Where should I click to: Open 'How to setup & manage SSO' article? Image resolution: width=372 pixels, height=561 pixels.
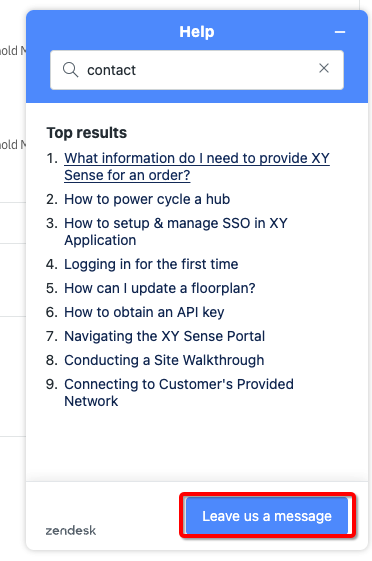[176, 231]
